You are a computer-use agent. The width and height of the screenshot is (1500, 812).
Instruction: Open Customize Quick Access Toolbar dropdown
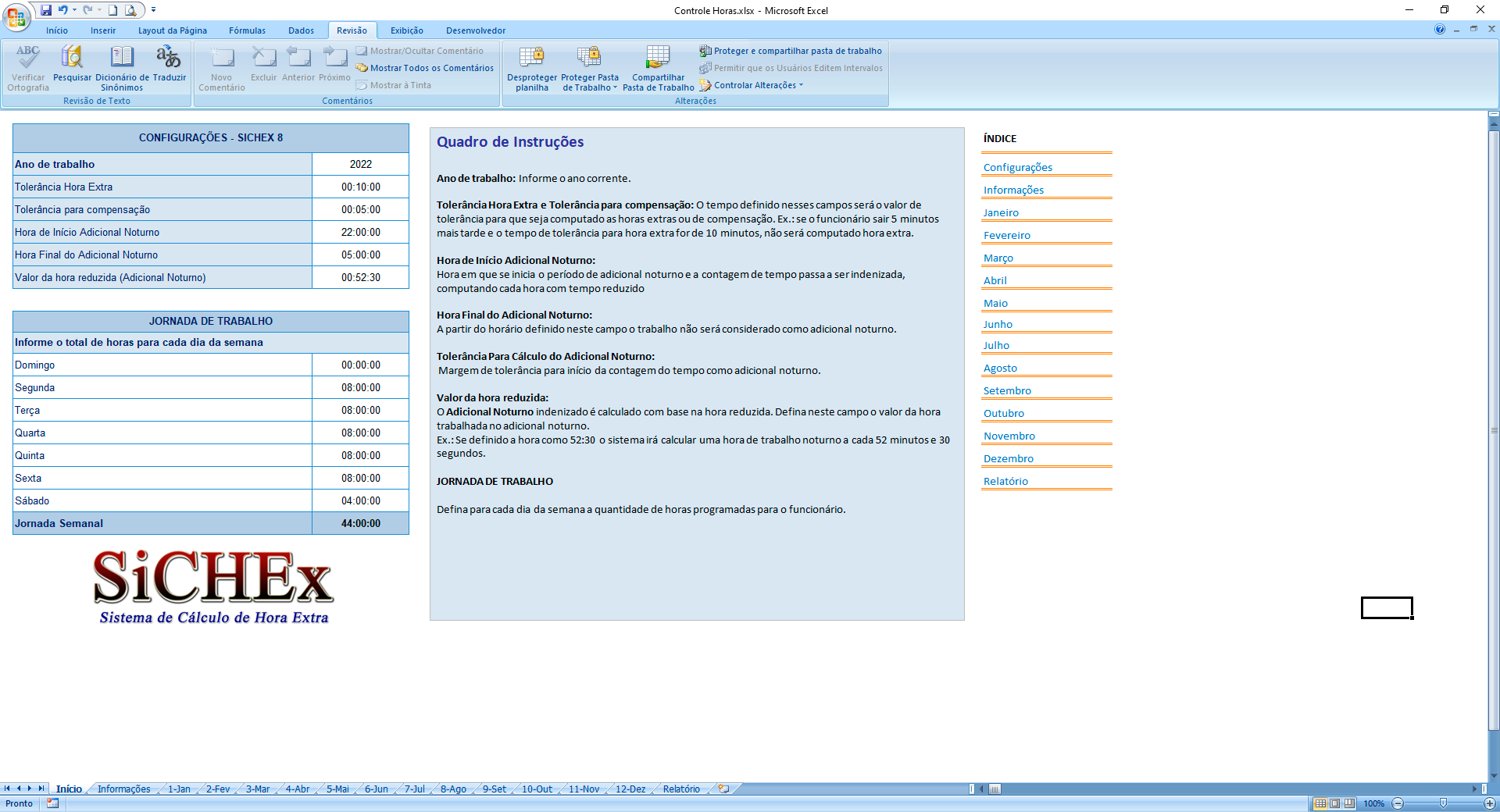(153, 10)
